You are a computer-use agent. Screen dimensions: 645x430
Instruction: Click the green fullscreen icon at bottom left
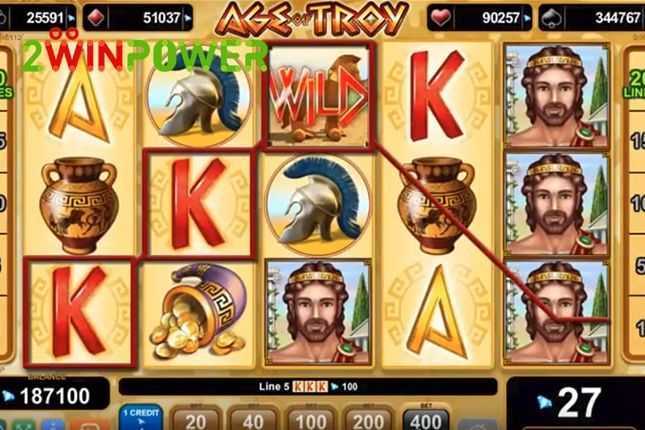[22, 425]
